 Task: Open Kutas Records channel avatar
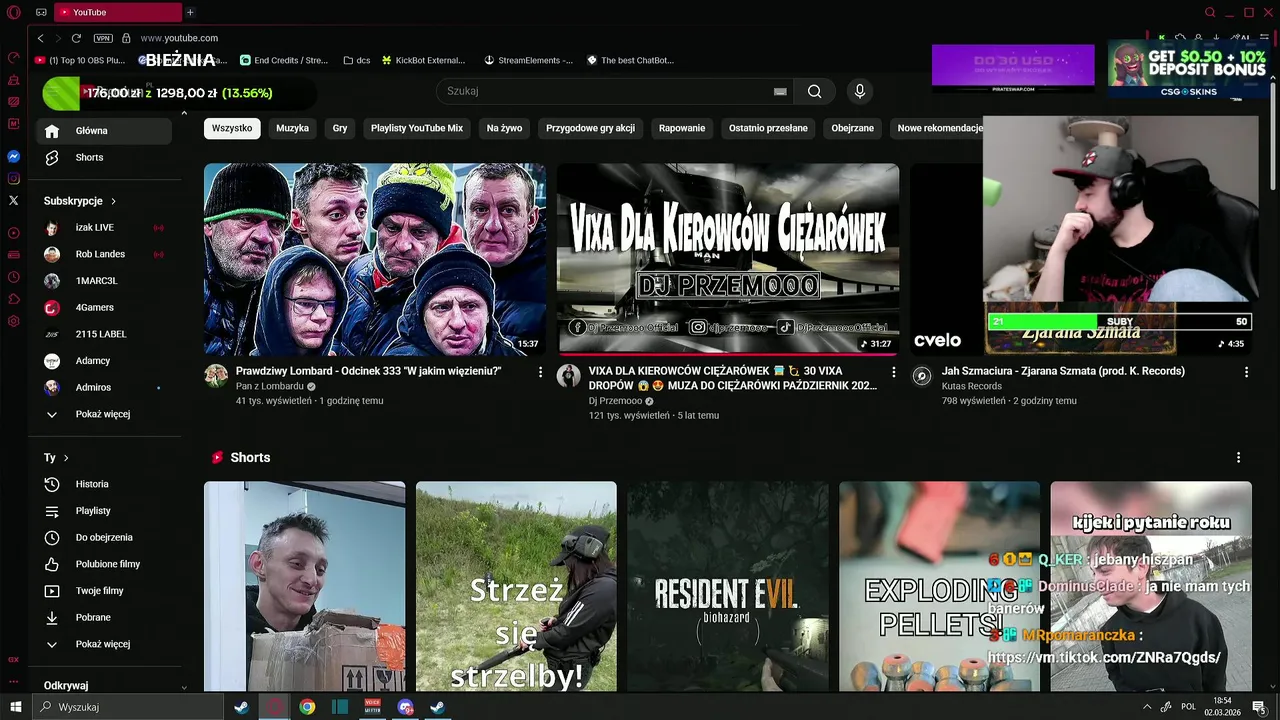point(922,376)
